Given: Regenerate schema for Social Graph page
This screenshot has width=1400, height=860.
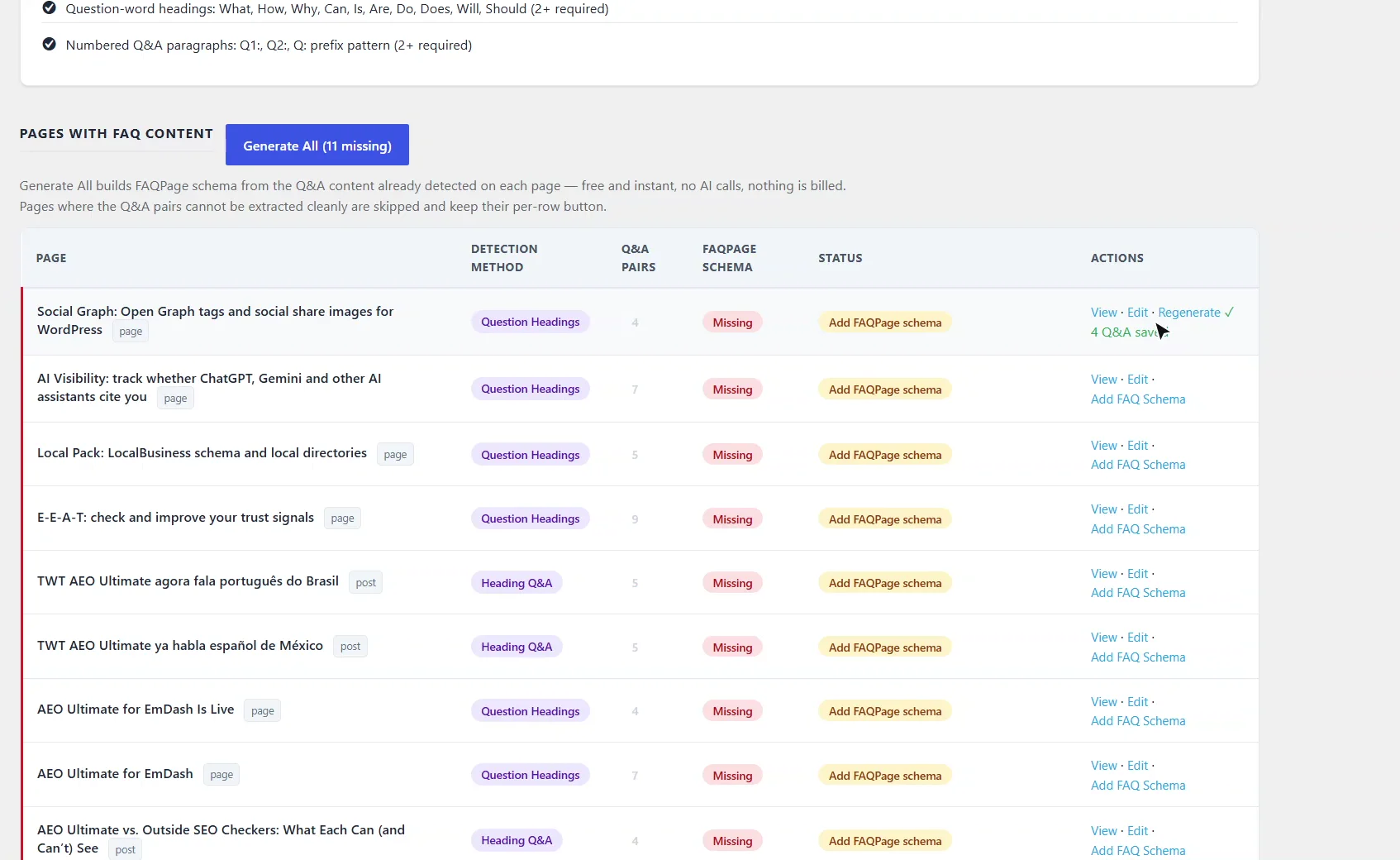Looking at the screenshot, I should tap(1189, 312).
